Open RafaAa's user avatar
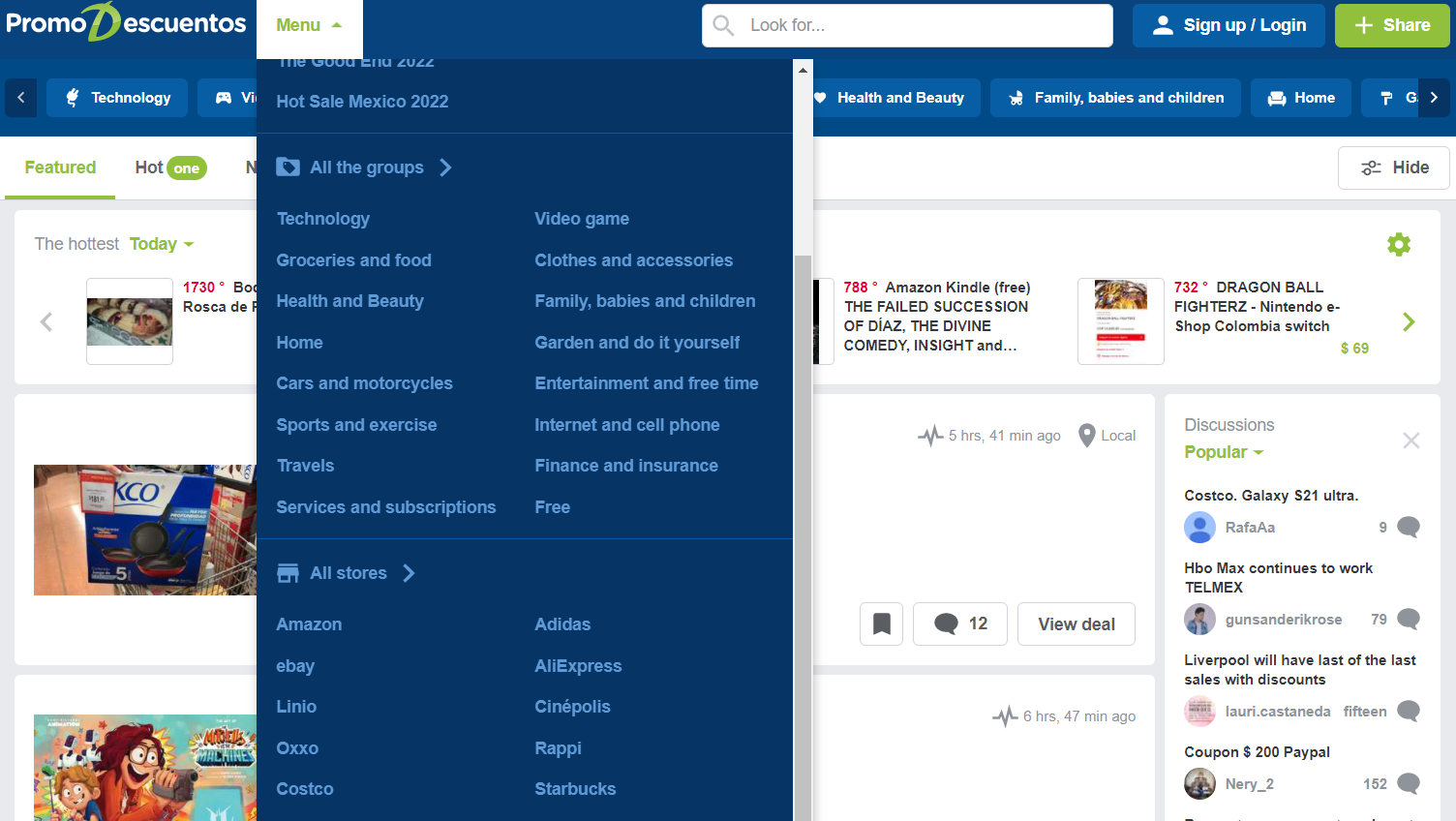 (x=1199, y=527)
